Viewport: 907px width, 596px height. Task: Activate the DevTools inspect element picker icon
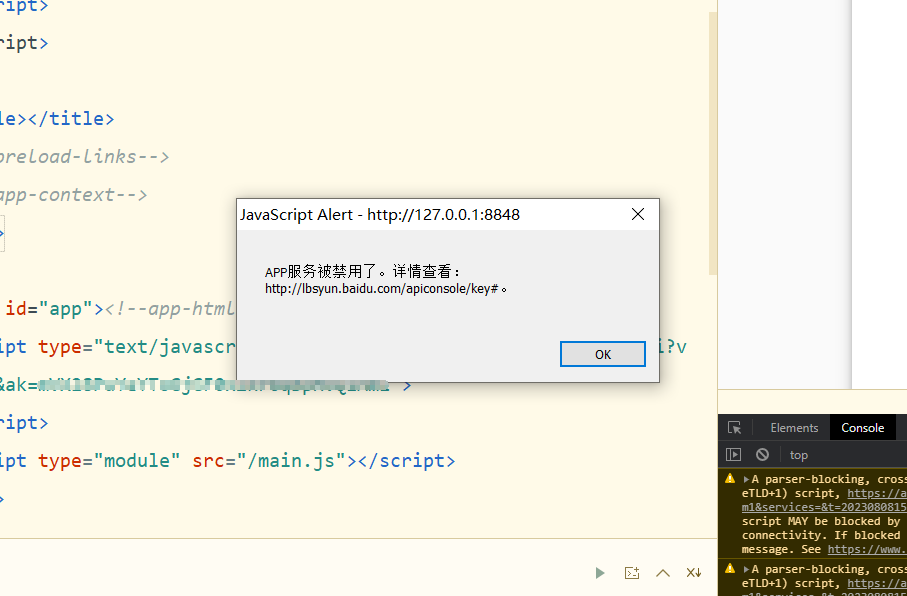(x=735, y=428)
